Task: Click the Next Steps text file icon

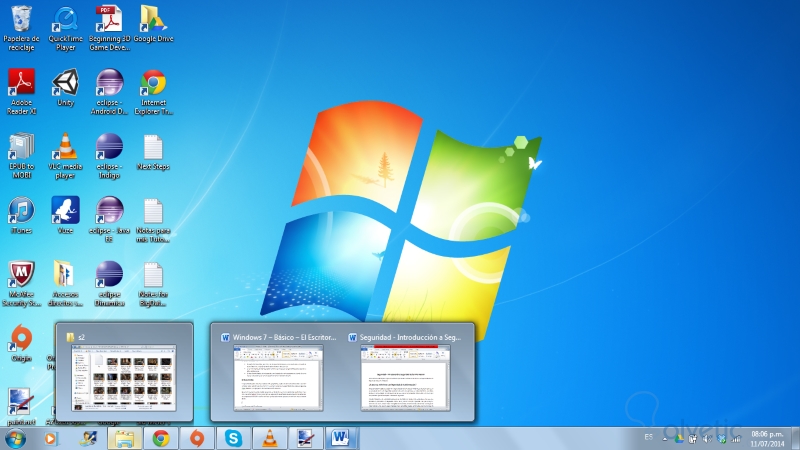Action: click(x=153, y=152)
